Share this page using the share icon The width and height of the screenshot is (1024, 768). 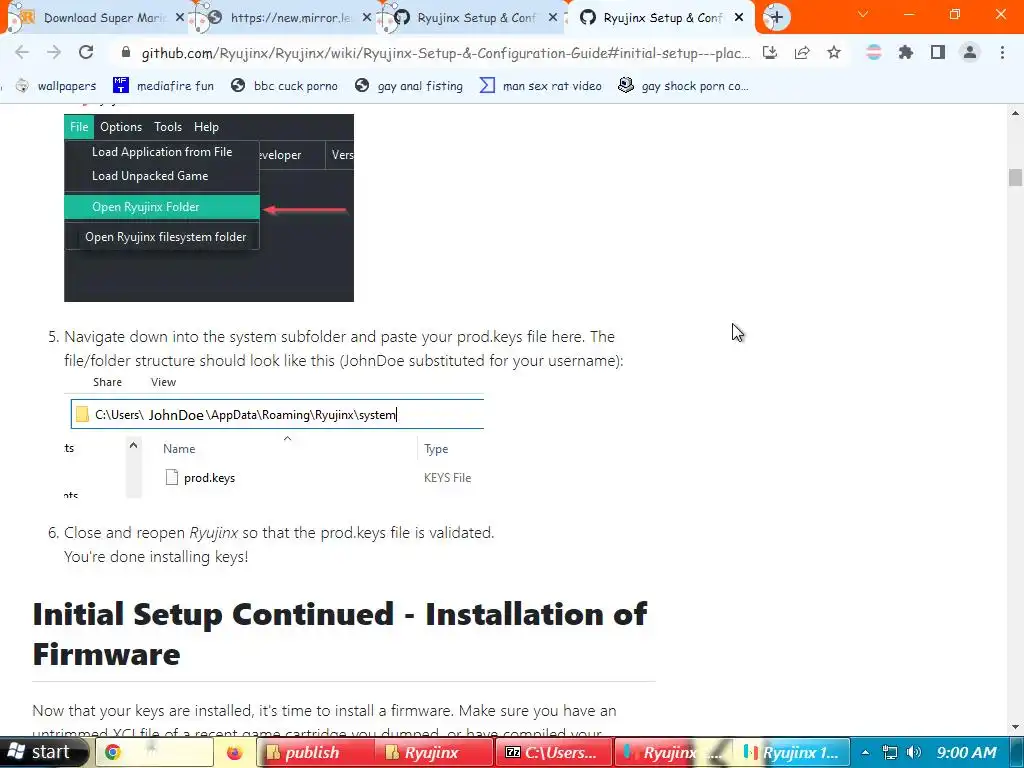(x=802, y=52)
